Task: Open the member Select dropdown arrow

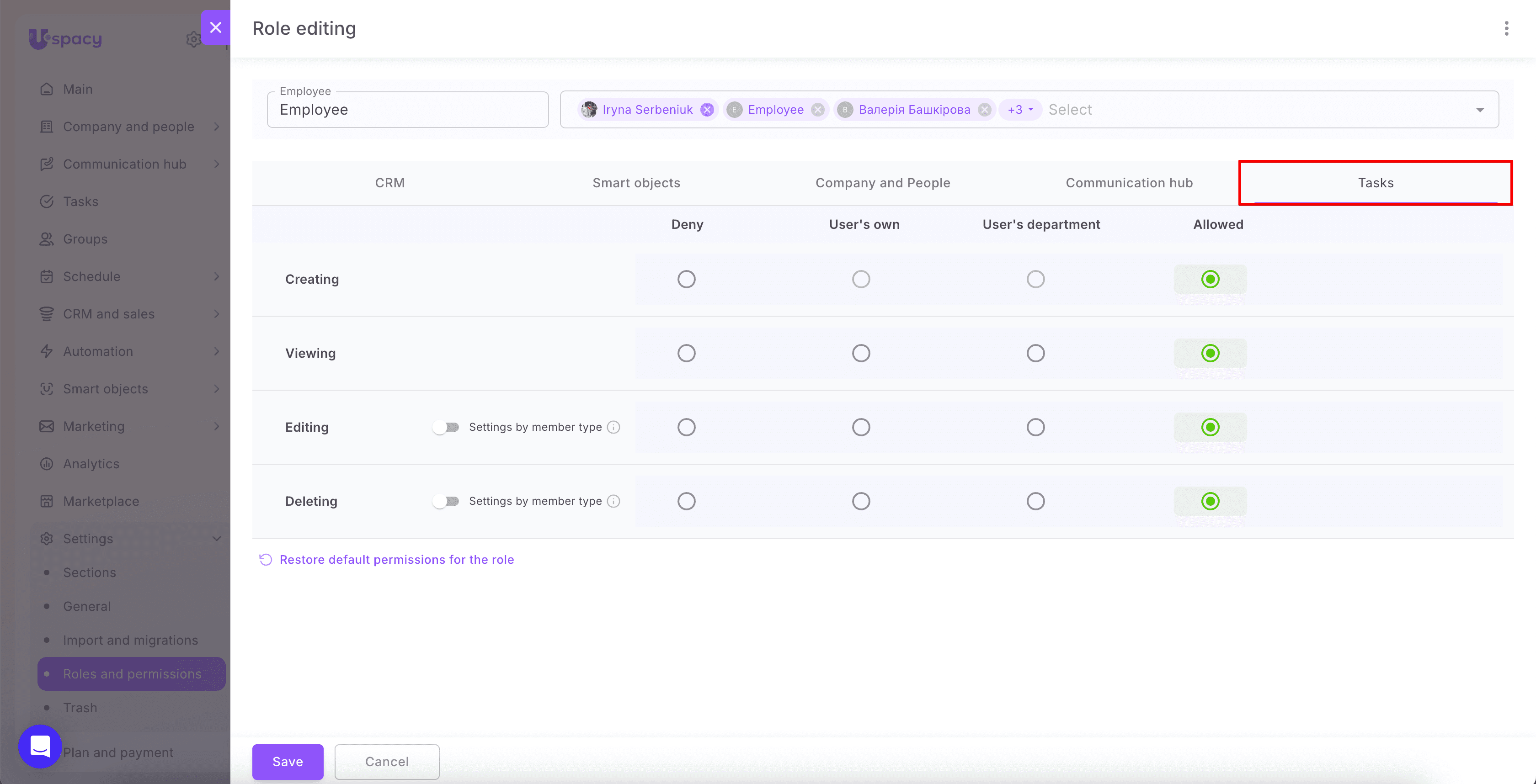Action: (1480, 110)
